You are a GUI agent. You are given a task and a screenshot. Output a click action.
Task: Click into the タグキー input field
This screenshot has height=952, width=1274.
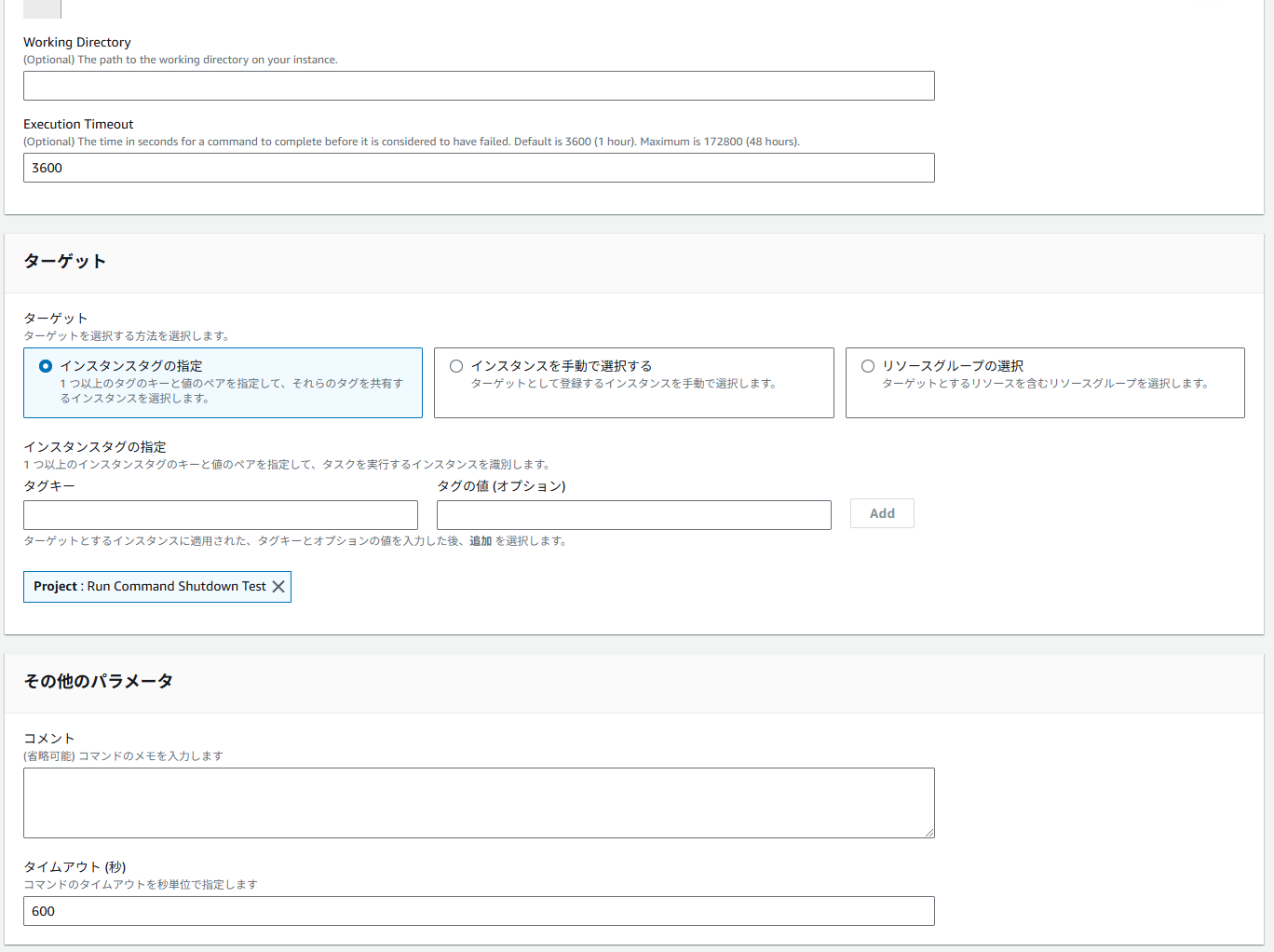tap(221, 515)
